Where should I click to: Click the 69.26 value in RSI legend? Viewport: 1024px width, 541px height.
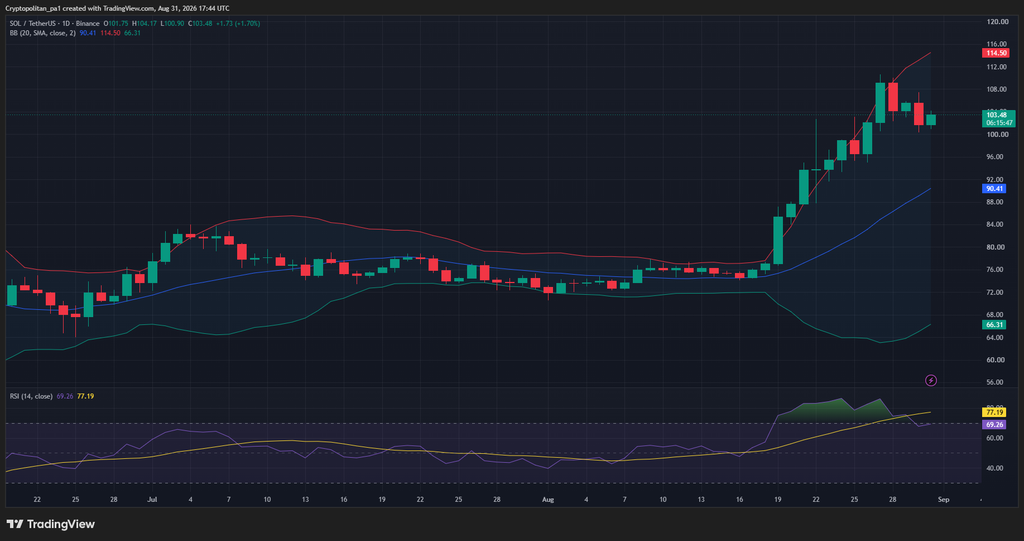point(64,396)
